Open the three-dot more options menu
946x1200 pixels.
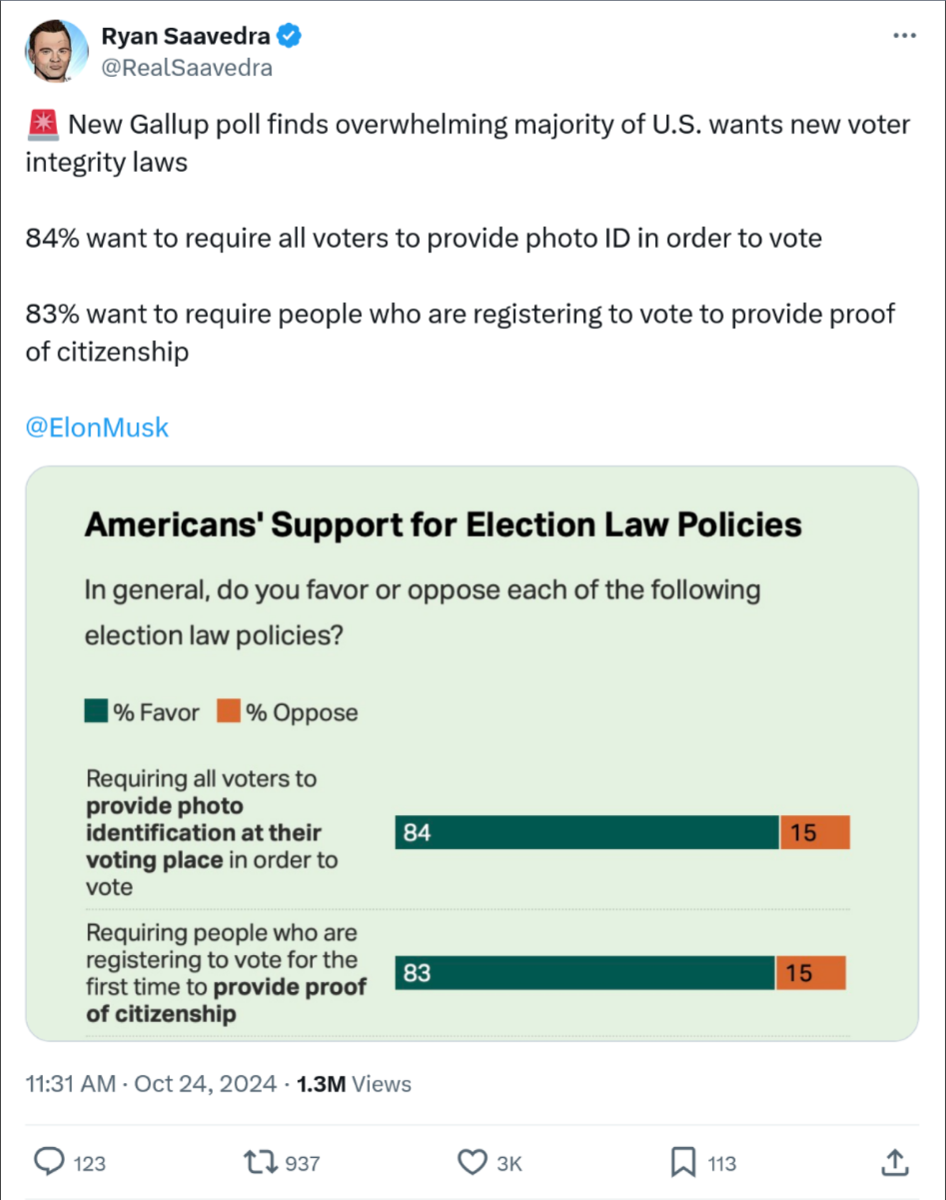pyautogui.click(x=903, y=36)
